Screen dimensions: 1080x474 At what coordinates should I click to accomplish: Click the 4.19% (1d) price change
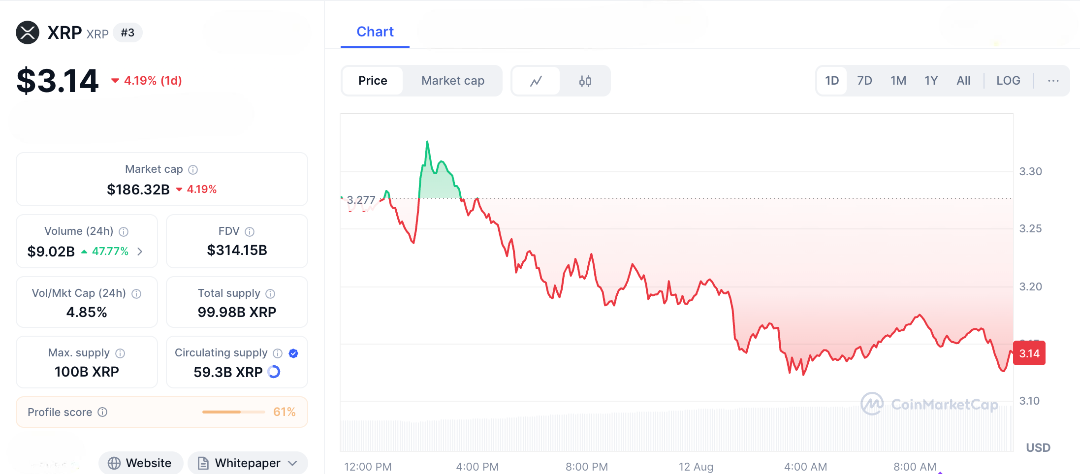point(147,81)
